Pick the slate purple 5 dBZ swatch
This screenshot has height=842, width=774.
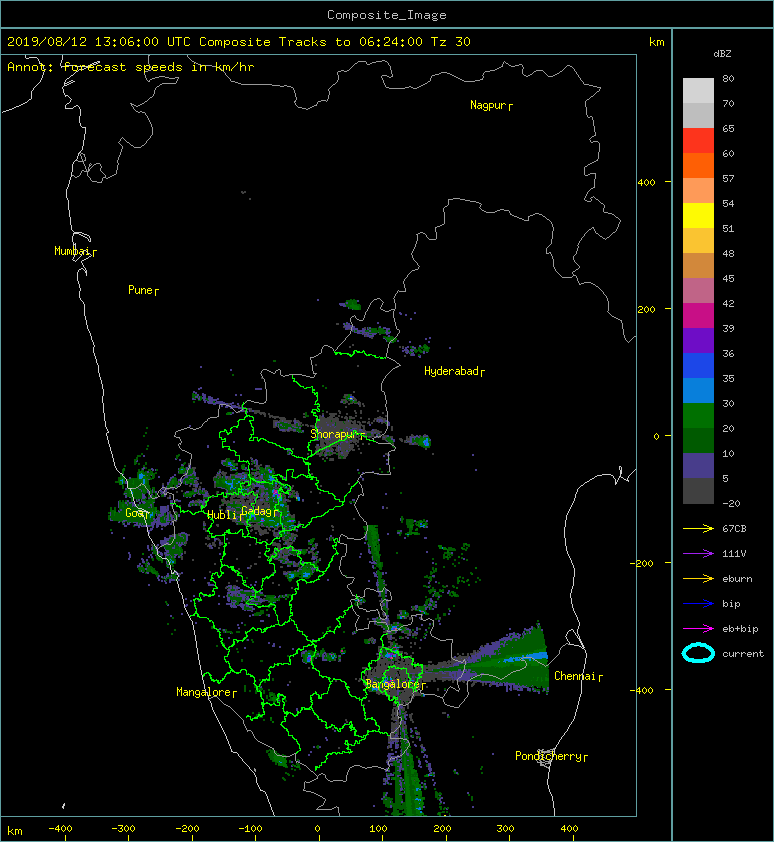(x=698, y=466)
